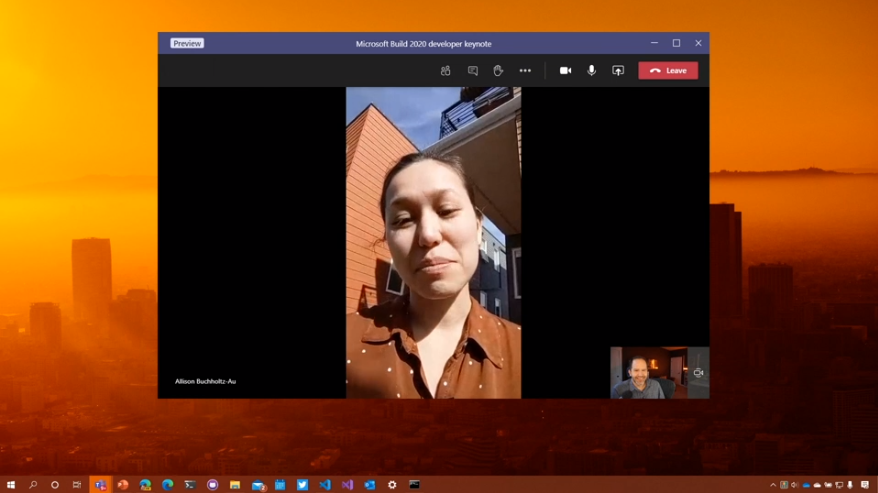Viewport: 878px width, 493px height.
Task: Click the Preview badge in title bar
Action: pyautogui.click(x=187, y=44)
